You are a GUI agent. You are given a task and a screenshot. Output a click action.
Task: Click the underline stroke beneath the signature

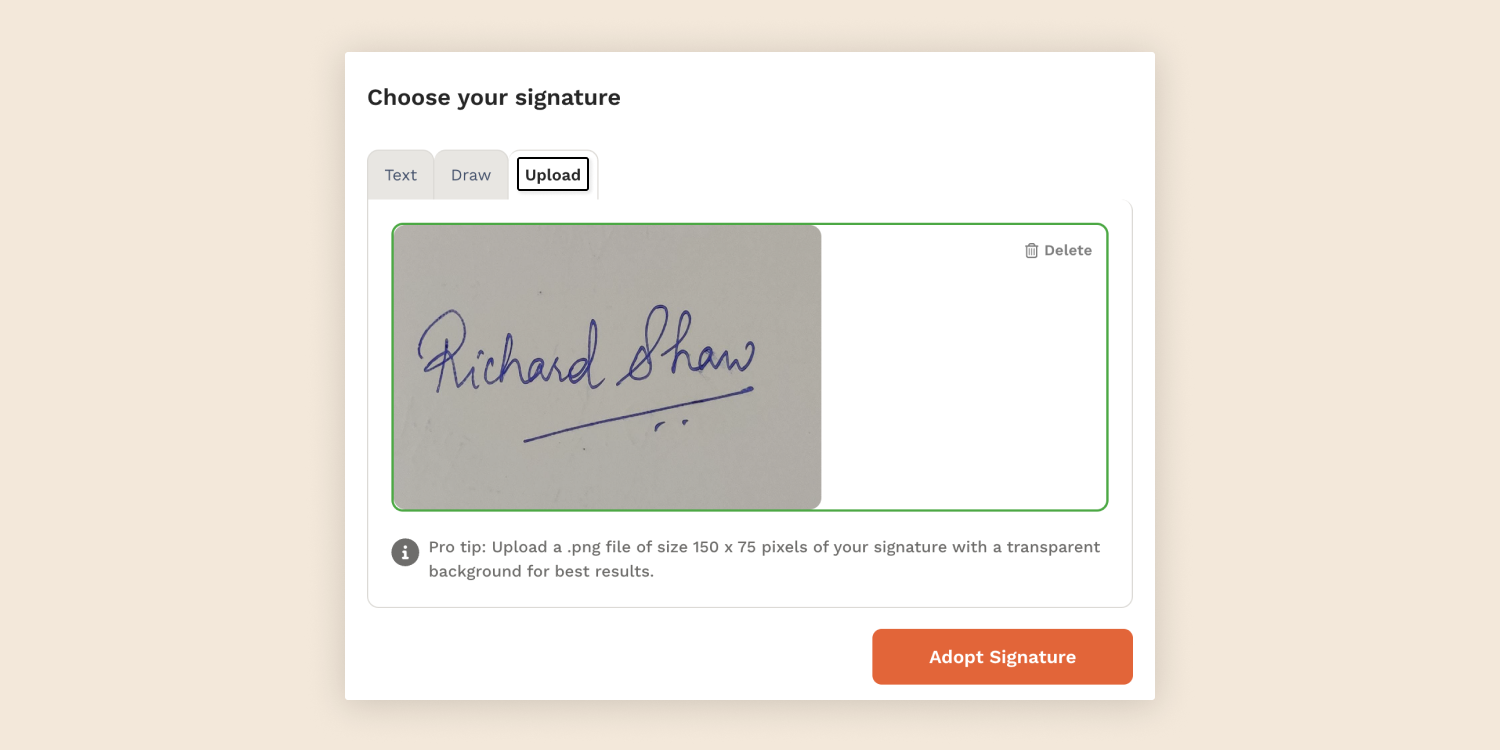pos(640,412)
